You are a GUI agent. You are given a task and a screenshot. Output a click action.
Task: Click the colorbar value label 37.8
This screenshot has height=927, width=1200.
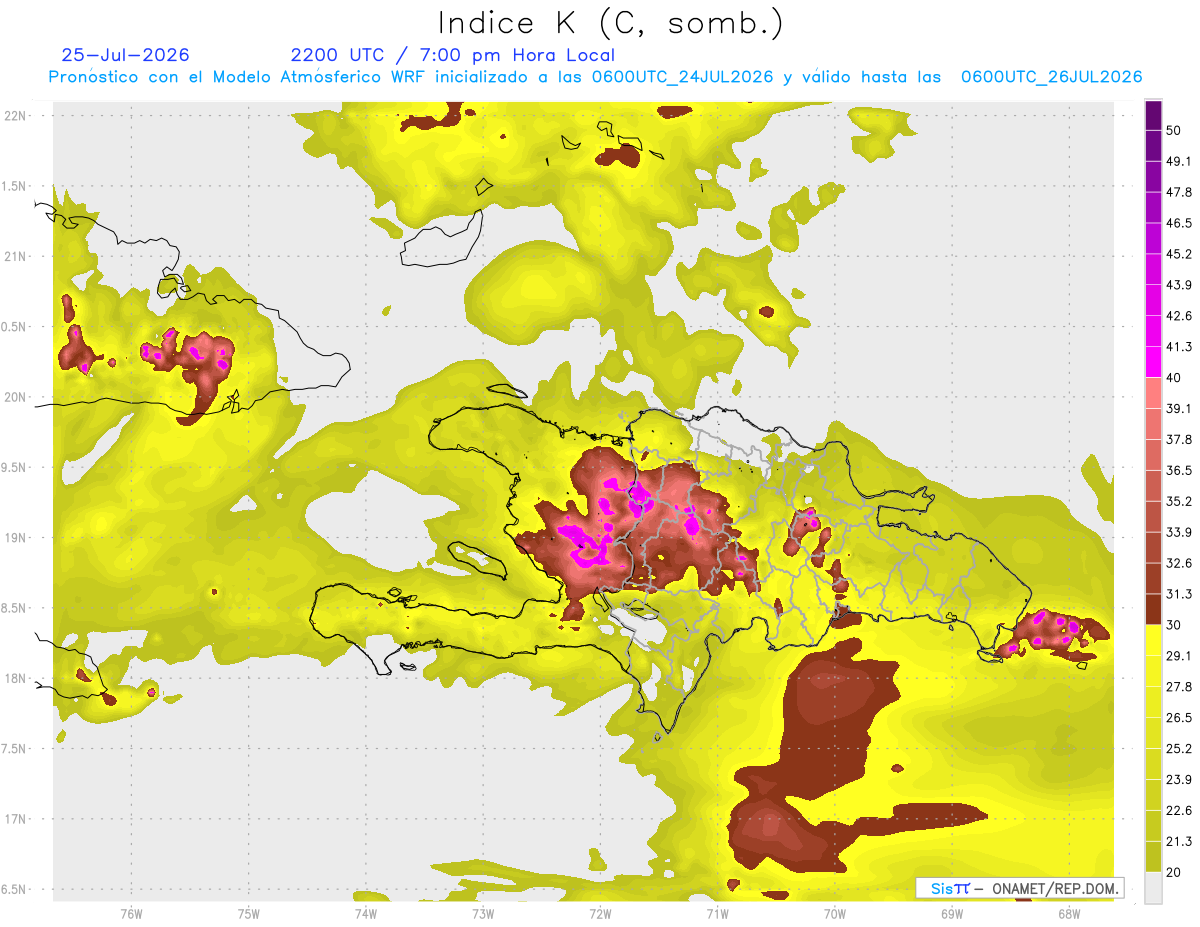coord(1179,439)
